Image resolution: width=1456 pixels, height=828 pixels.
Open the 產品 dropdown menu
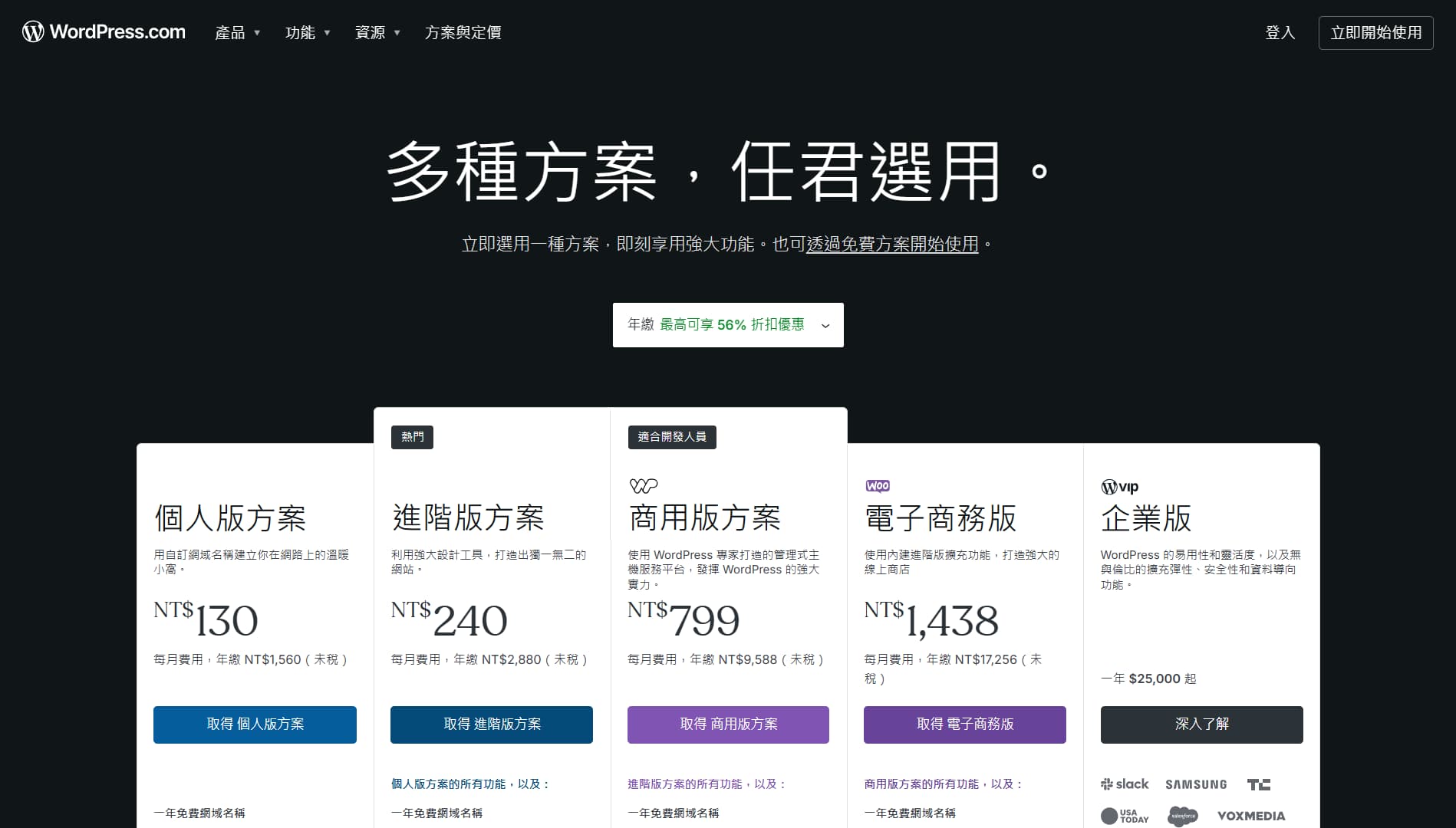pos(238,32)
